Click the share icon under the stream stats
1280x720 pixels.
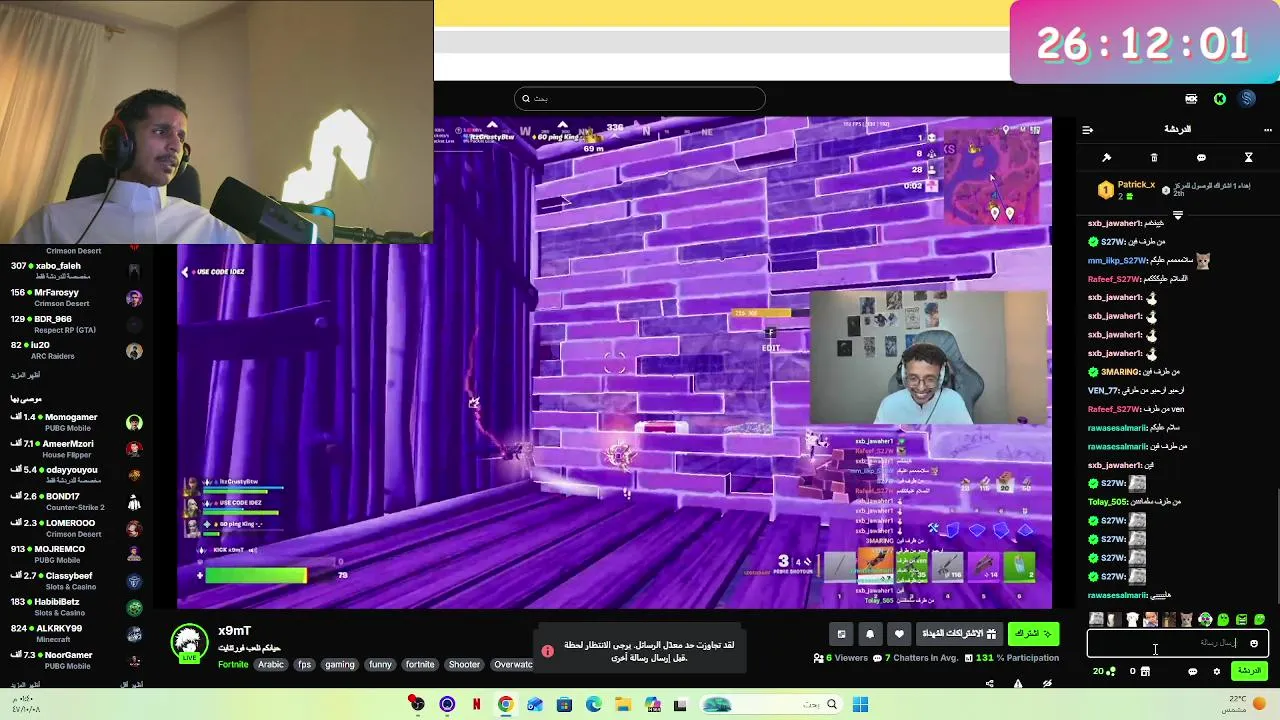point(989,684)
